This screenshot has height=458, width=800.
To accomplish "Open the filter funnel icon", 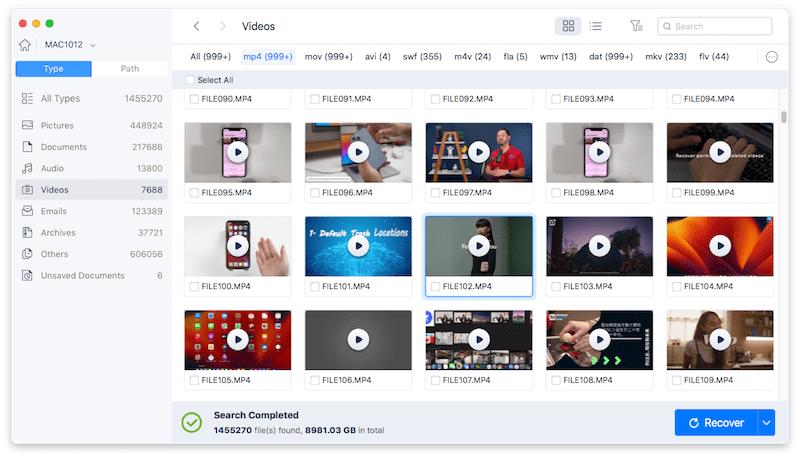I will [x=637, y=26].
